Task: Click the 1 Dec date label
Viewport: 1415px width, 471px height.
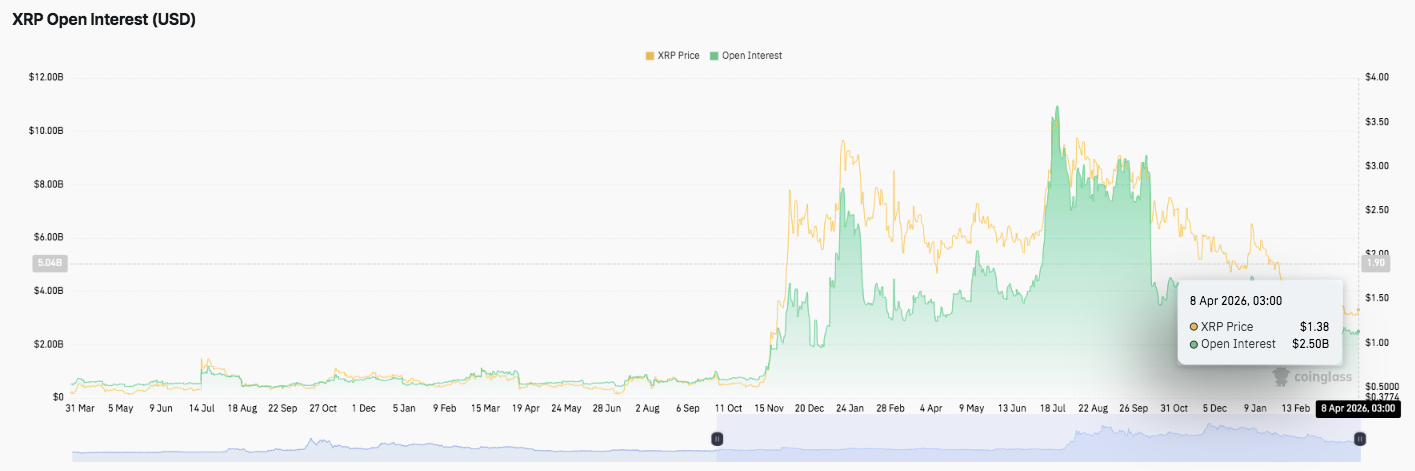Action: pos(363,408)
